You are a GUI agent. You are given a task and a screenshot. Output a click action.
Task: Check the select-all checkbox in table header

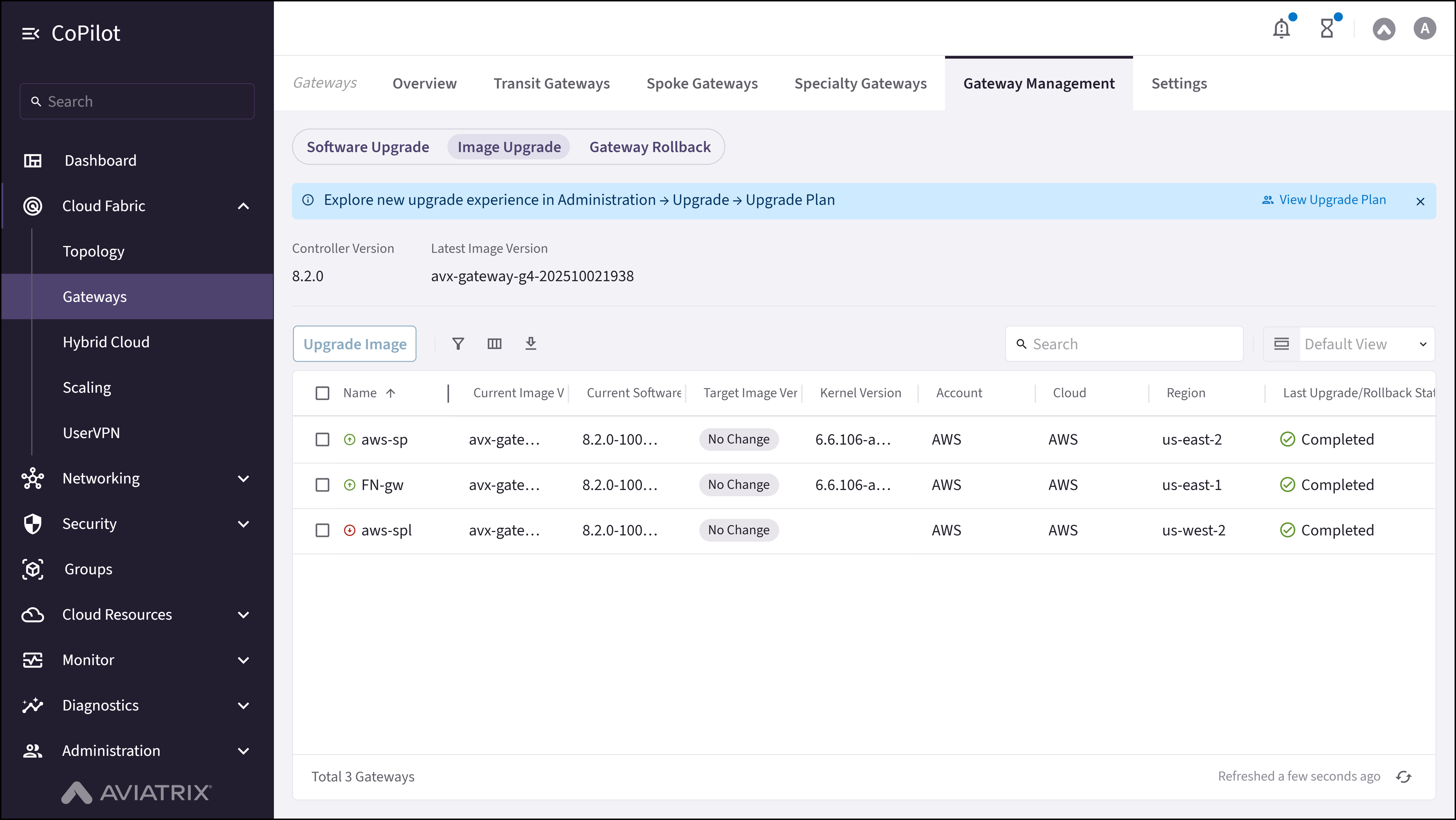[x=323, y=393]
